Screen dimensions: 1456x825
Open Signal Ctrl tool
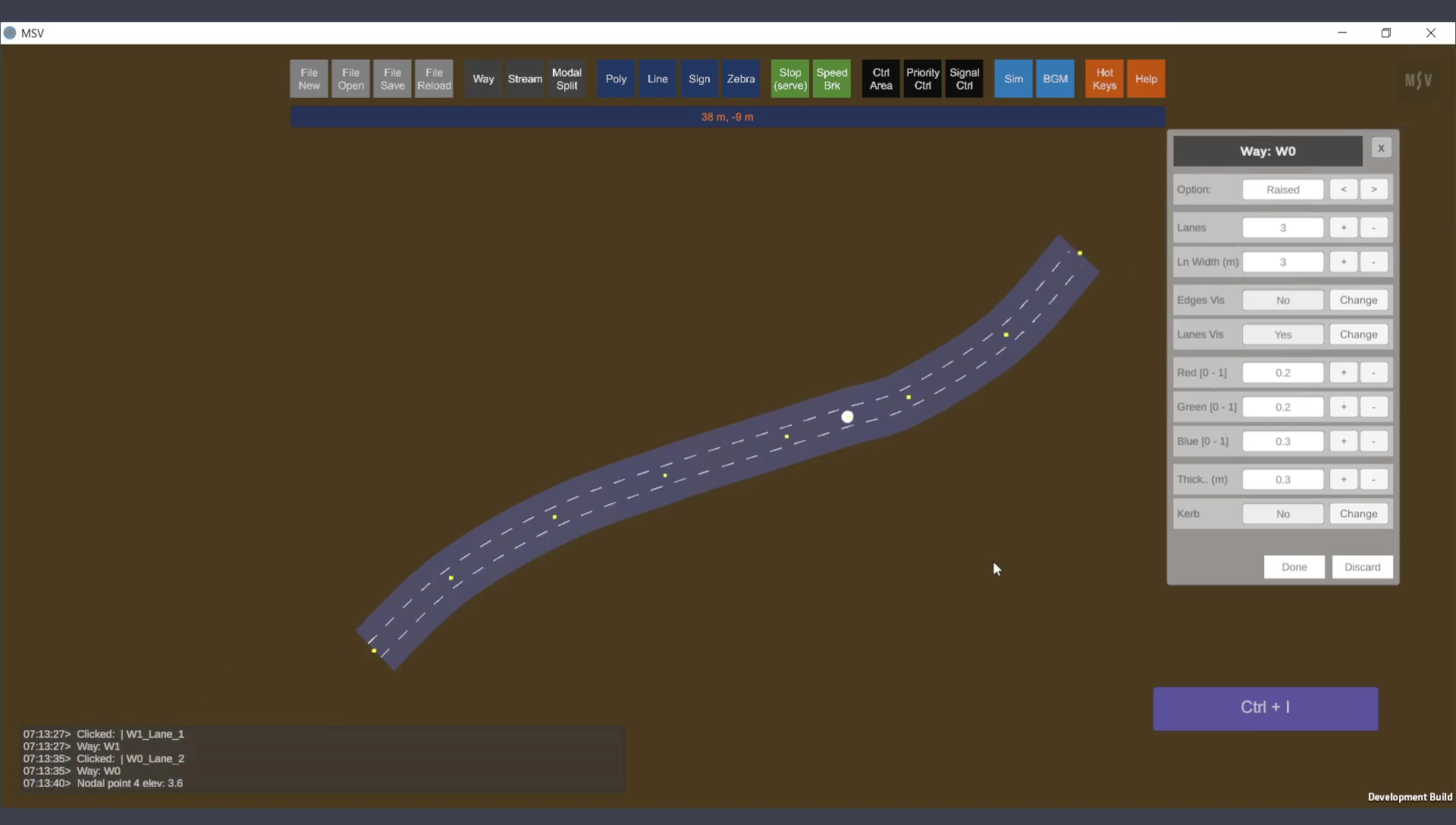coord(964,79)
